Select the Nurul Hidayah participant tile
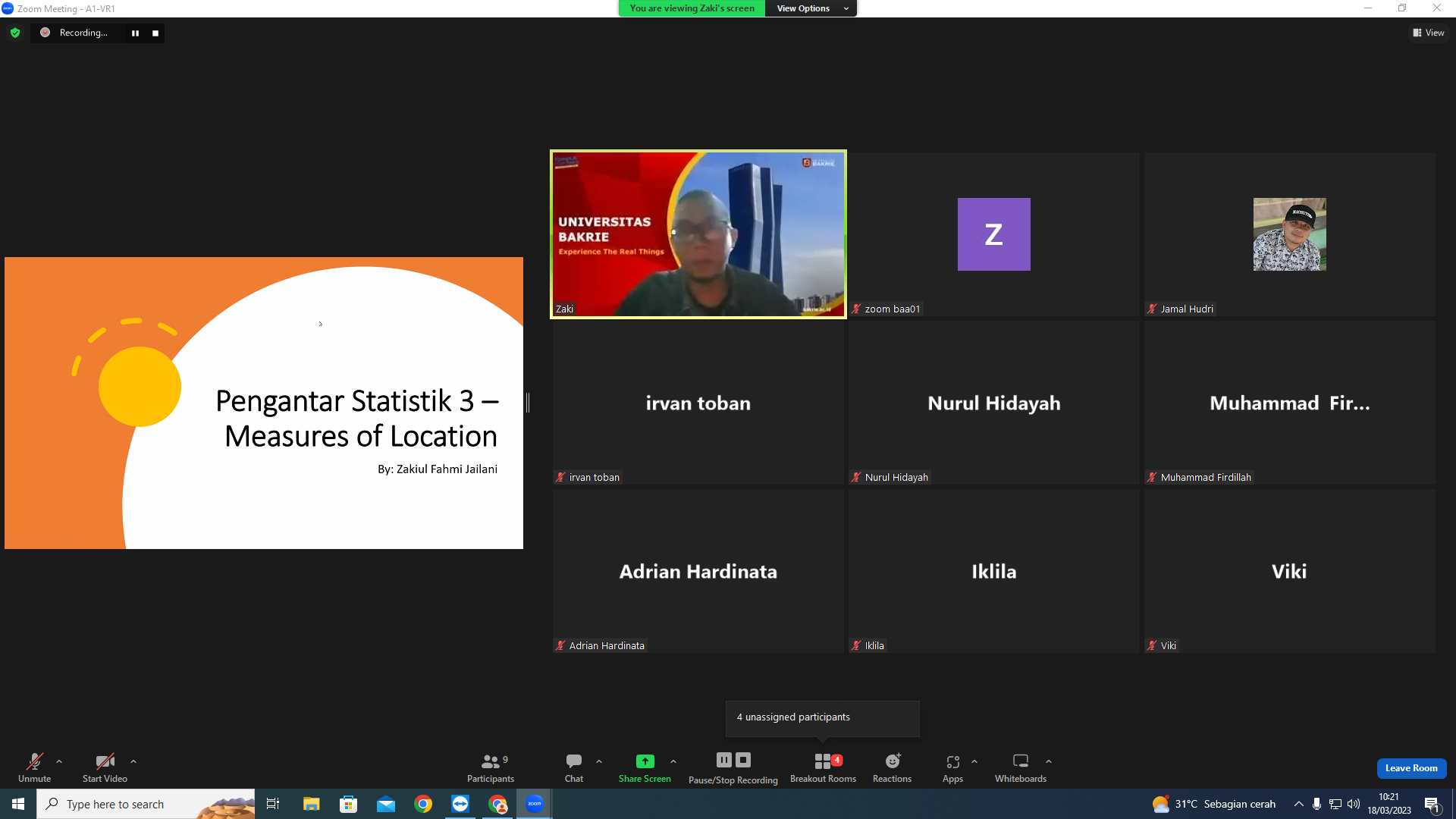Image resolution: width=1456 pixels, height=819 pixels. point(993,403)
